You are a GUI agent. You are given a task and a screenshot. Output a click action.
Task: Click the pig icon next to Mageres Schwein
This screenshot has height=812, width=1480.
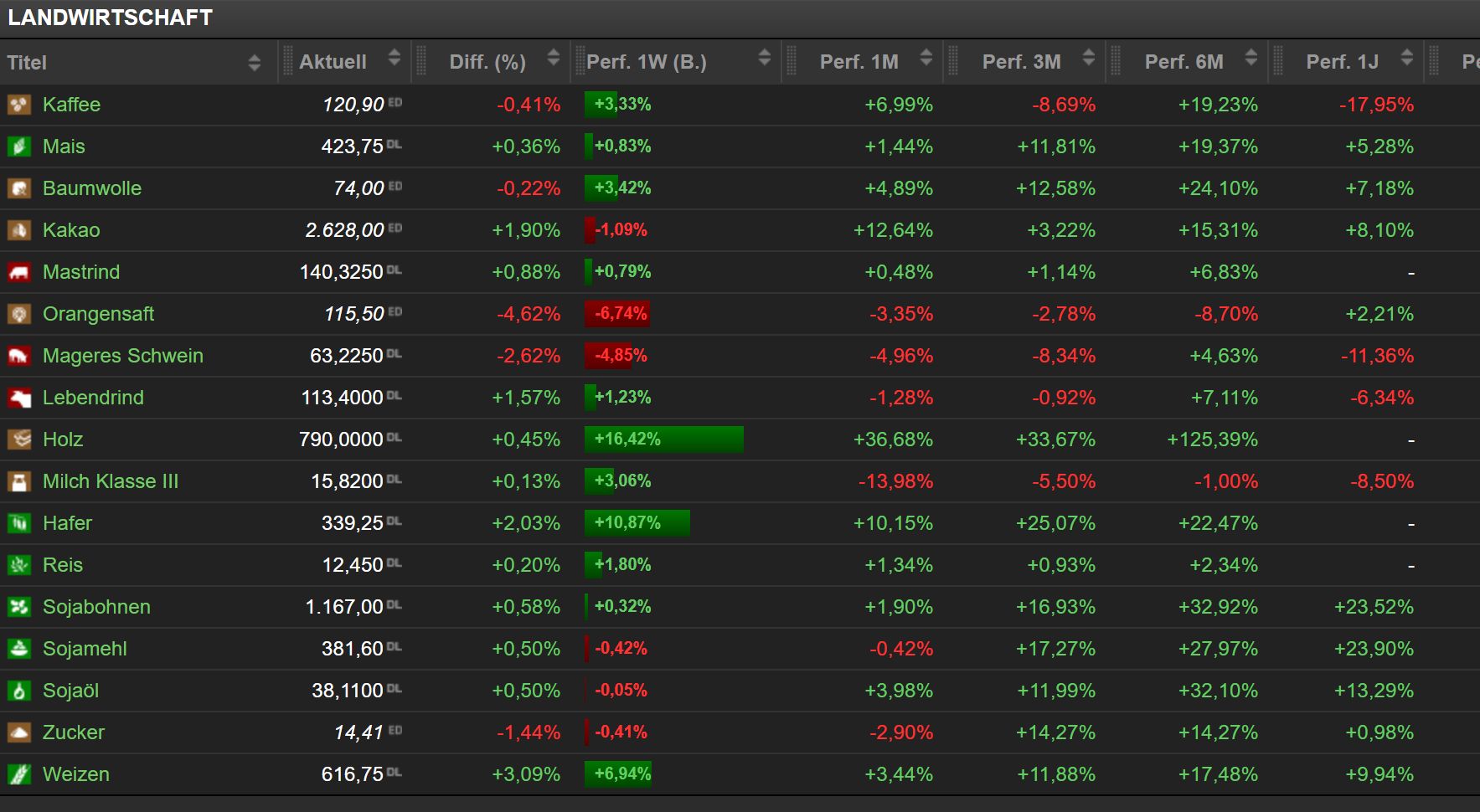tap(19, 356)
